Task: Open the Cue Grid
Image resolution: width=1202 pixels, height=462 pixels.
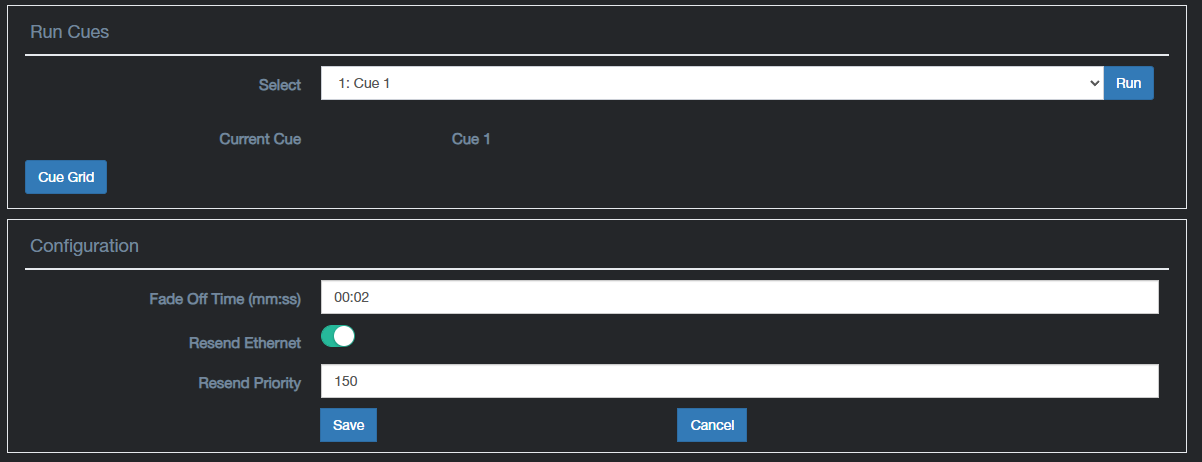Action: pos(66,177)
